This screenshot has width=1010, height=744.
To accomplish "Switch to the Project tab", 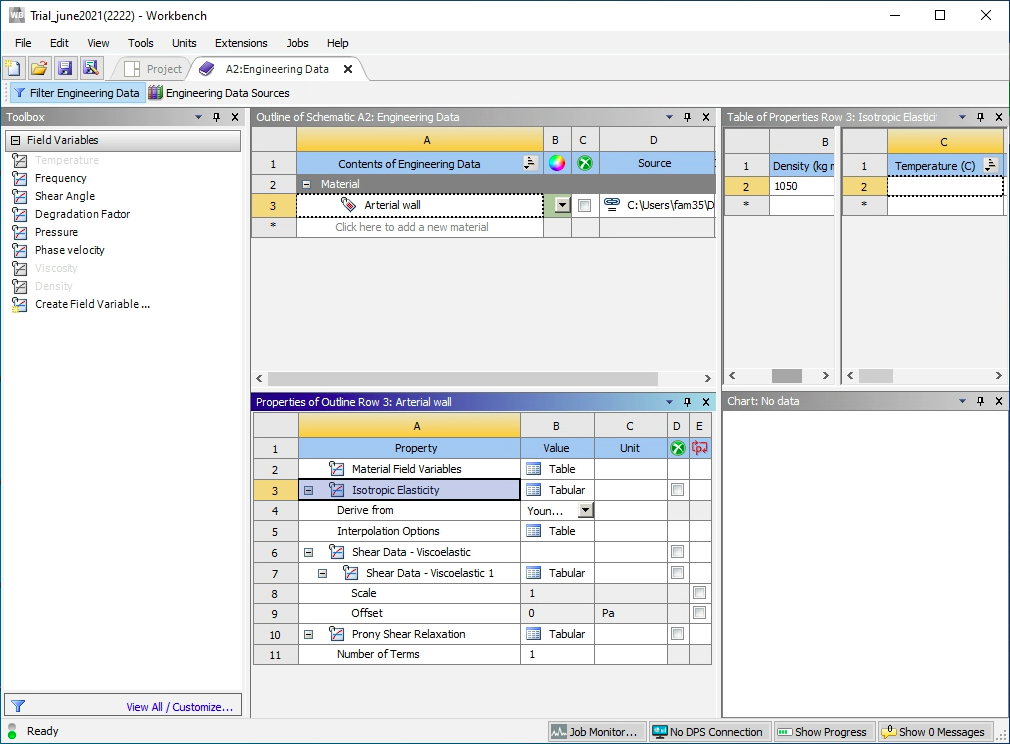I will 155,69.
